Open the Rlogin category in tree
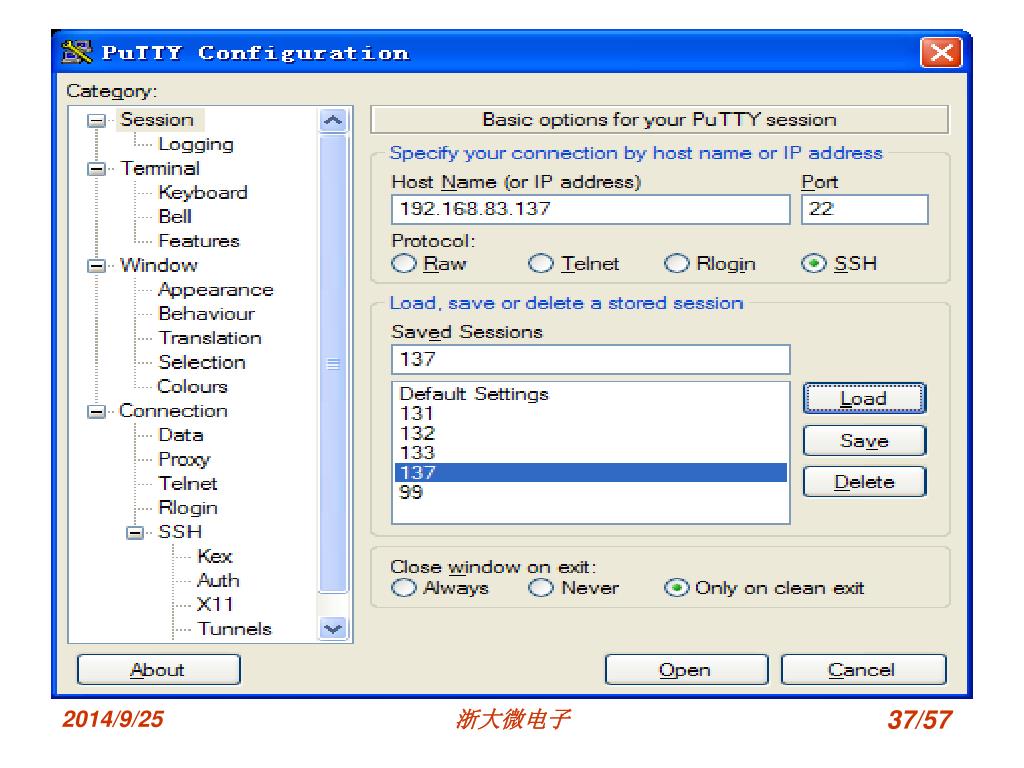The width and height of the screenshot is (1024, 768). pos(188,507)
